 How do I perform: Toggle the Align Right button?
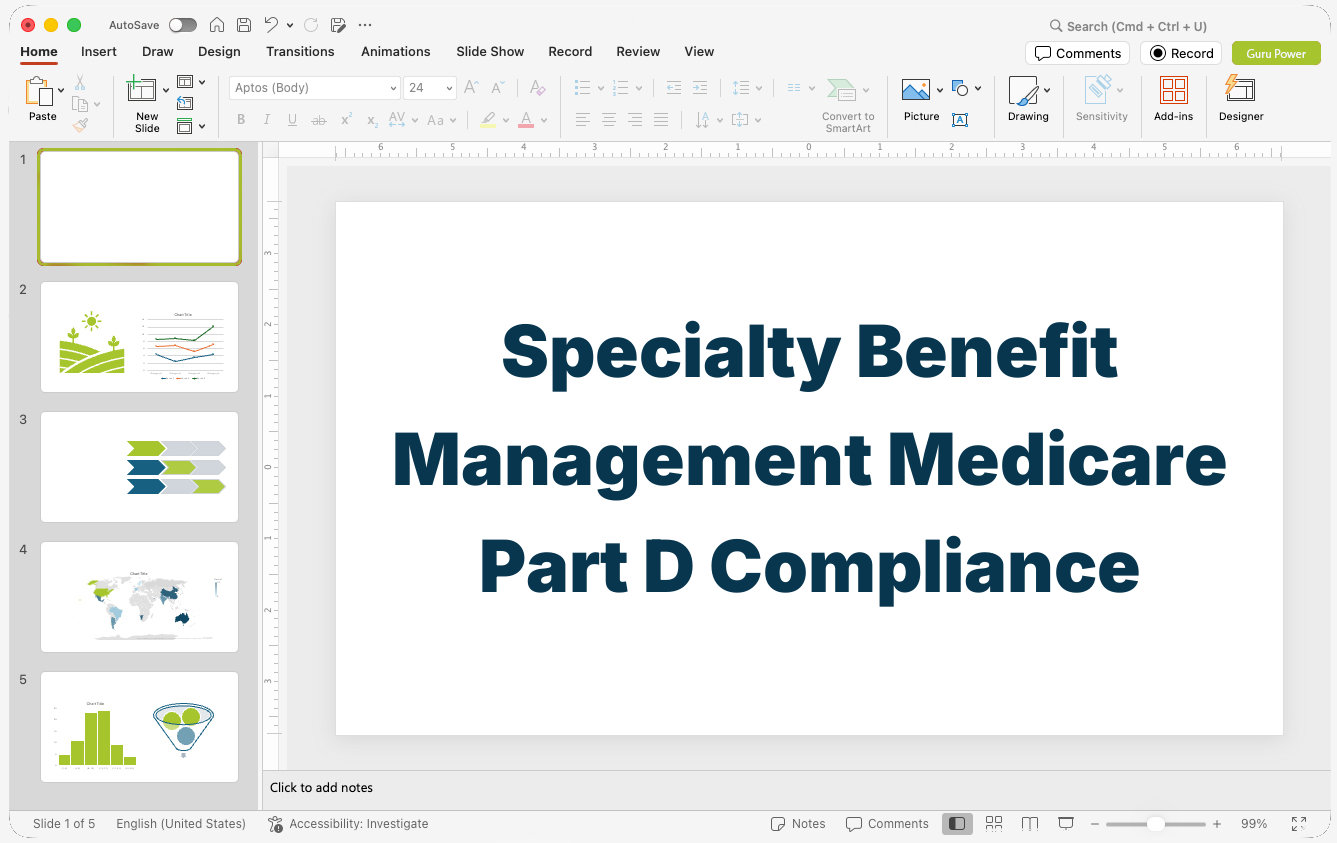[x=635, y=120]
